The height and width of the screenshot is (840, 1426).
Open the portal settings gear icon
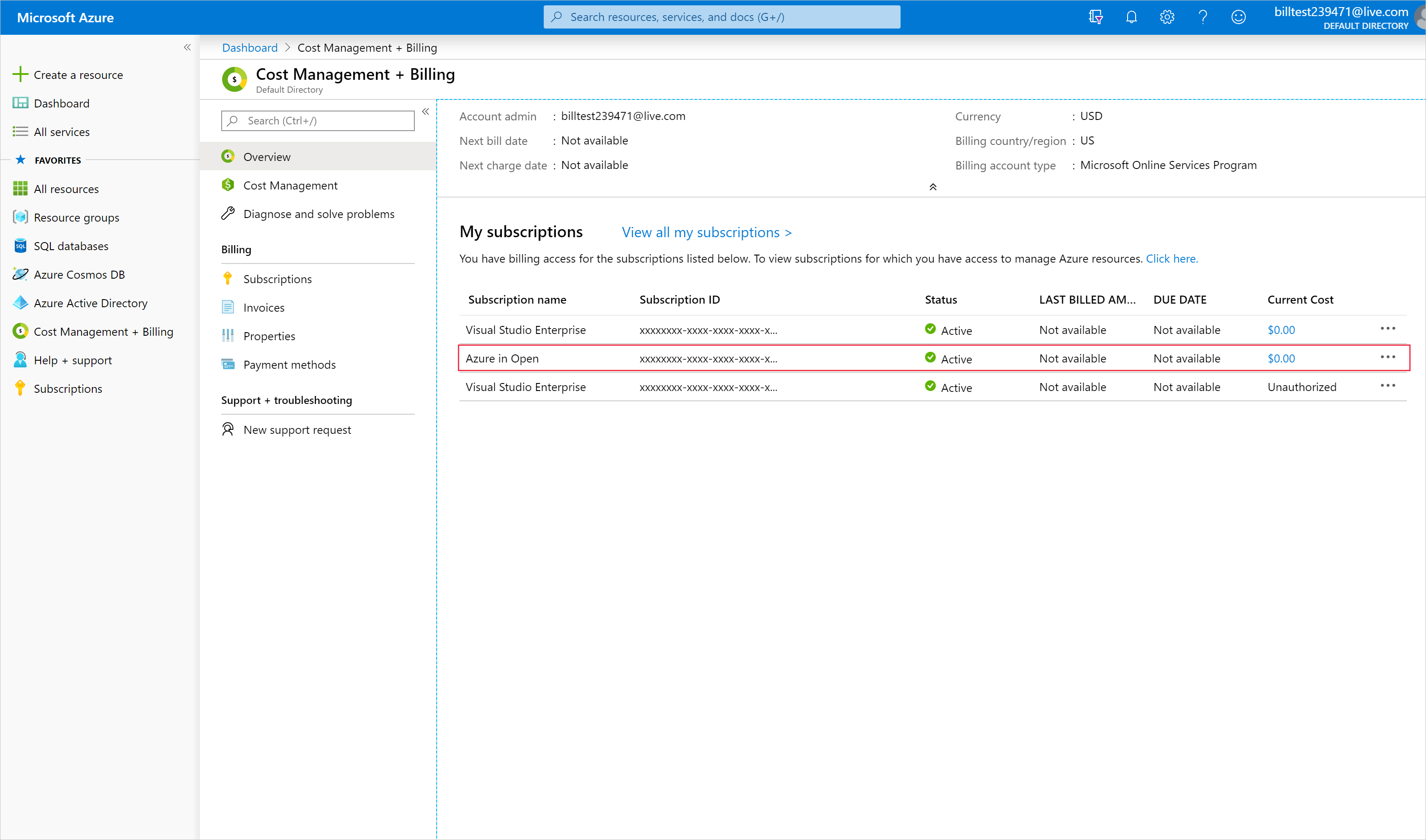point(1167,17)
